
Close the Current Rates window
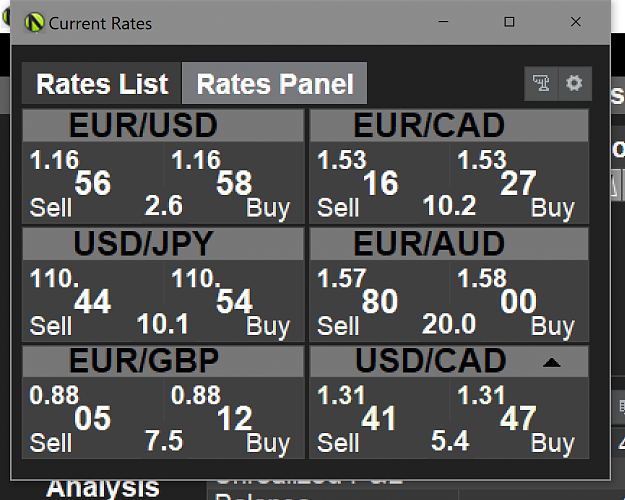(x=576, y=22)
